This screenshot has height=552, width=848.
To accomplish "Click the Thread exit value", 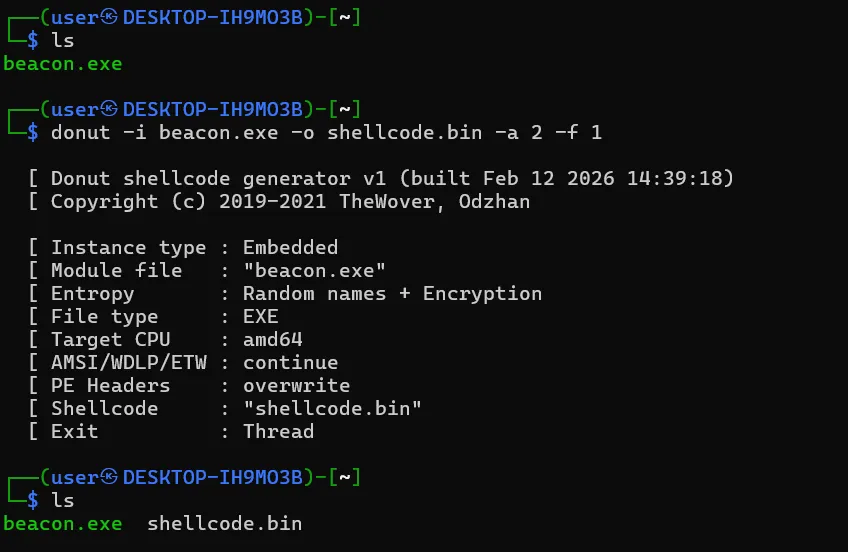I will [x=279, y=432].
